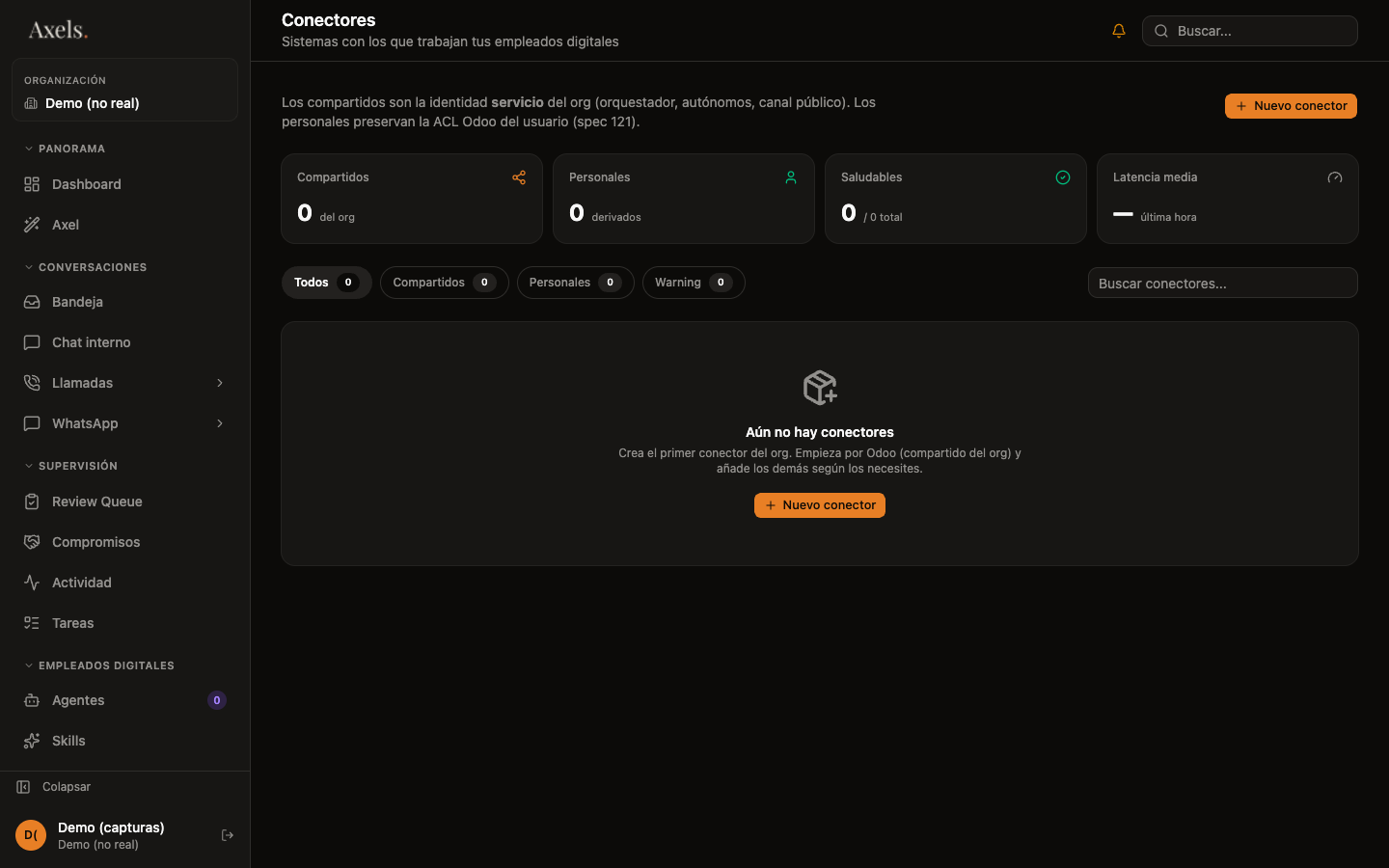The image size is (1389, 868).
Task: Click the Bandeja inbox icon
Action: pyautogui.click(x=32, y=302)
